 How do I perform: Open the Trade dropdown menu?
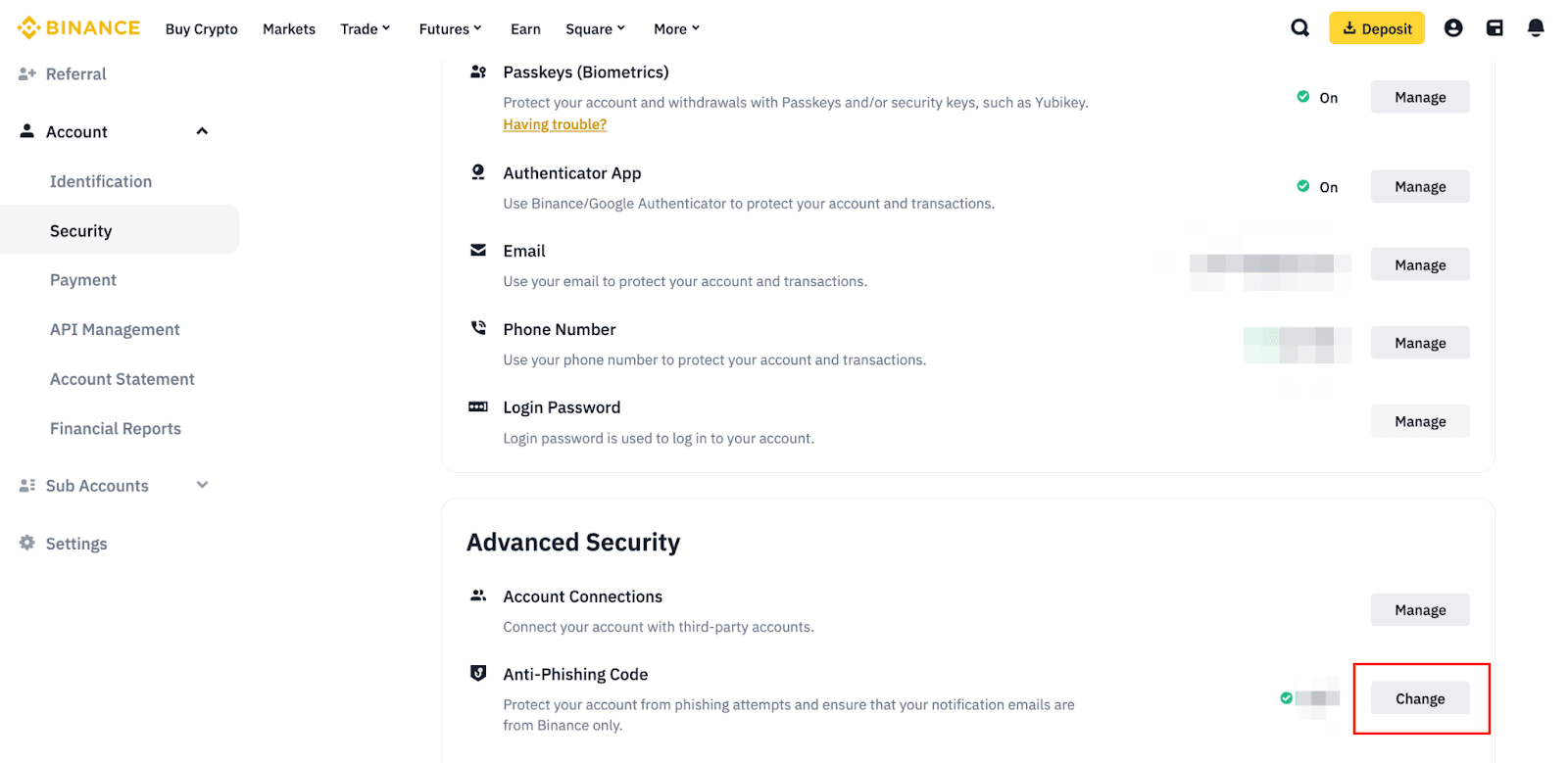tap(365, 29)
